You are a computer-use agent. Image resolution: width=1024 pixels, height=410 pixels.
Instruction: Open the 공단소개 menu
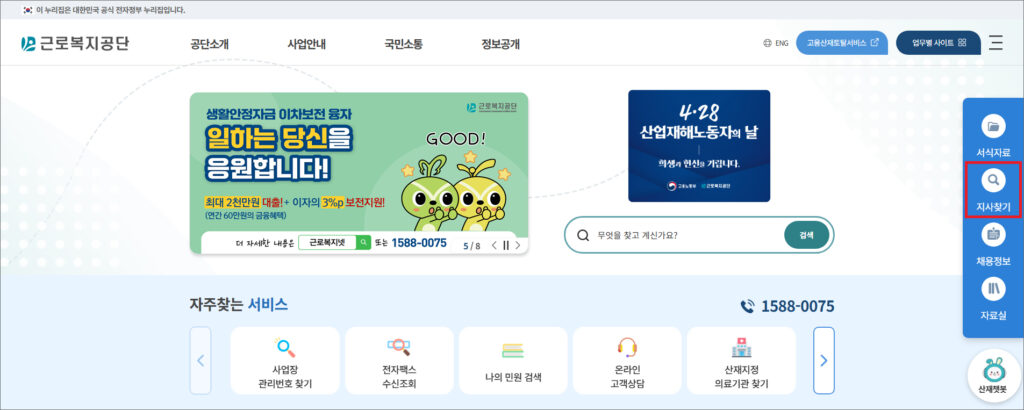pyautogui.click(x=210, y=44)
